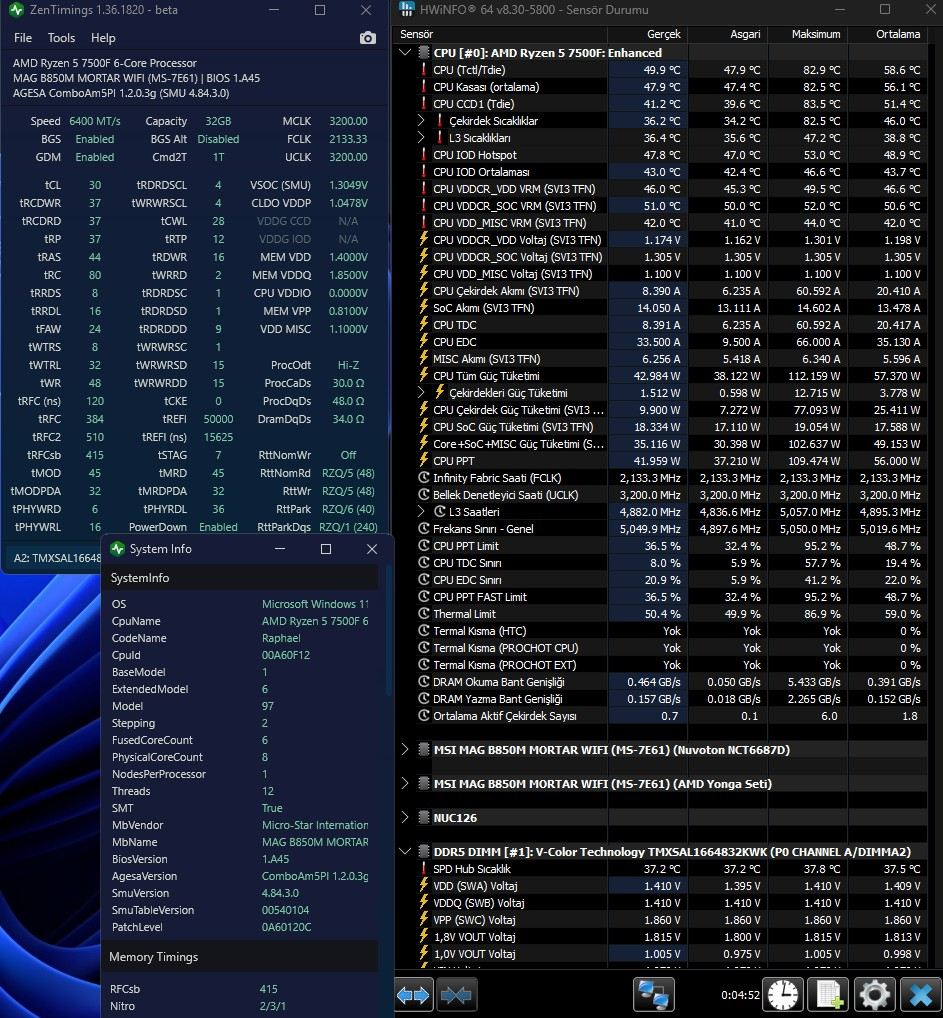Expand the L3 Saatleri row
Image resolution: width=943 pixels, height=1018 pixels.
click(421, 512)
